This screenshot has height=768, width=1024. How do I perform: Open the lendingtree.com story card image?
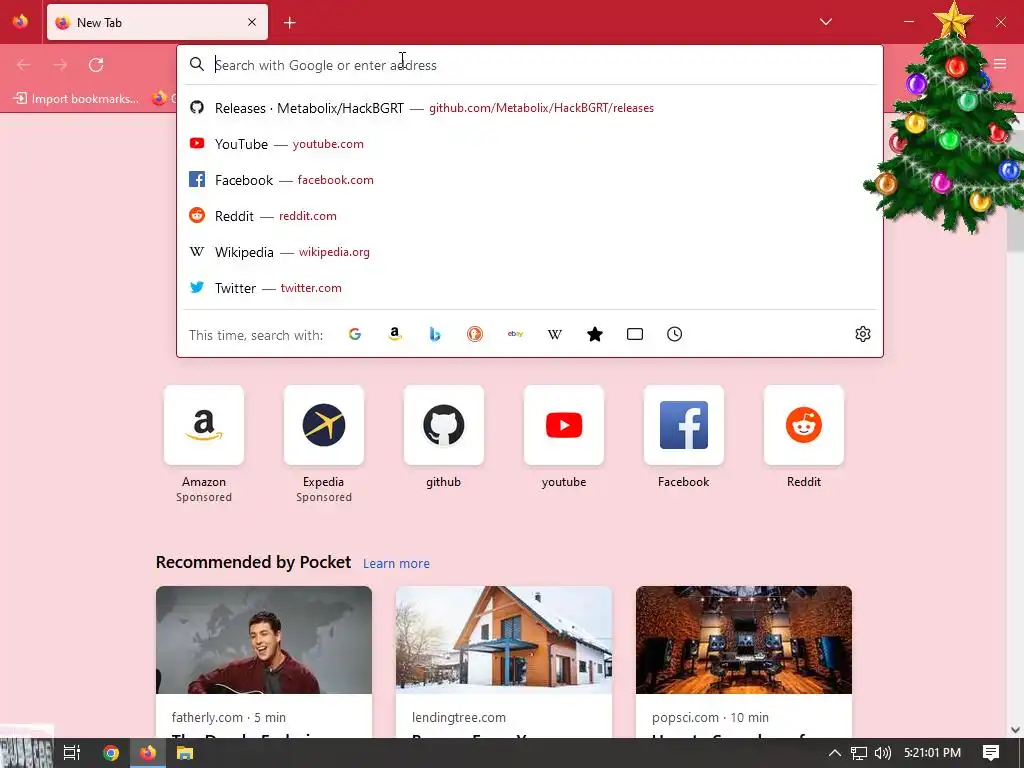pyautogui.click(x=504, y=640)
